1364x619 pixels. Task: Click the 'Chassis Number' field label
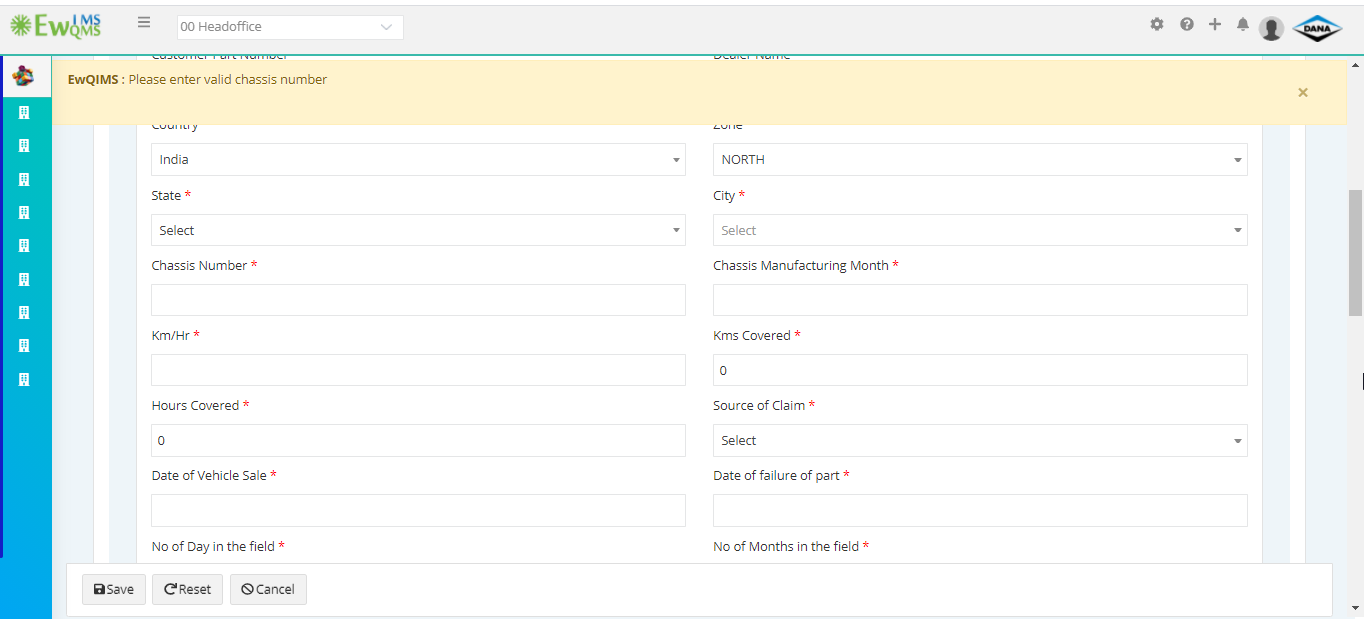pyautogui.click(x=199, y=265)
